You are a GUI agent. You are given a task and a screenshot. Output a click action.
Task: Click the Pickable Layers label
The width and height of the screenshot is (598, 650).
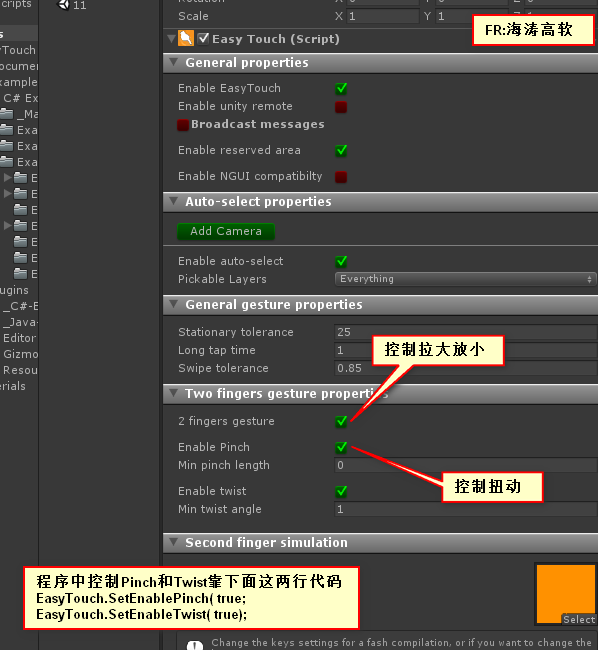point(222,279)
